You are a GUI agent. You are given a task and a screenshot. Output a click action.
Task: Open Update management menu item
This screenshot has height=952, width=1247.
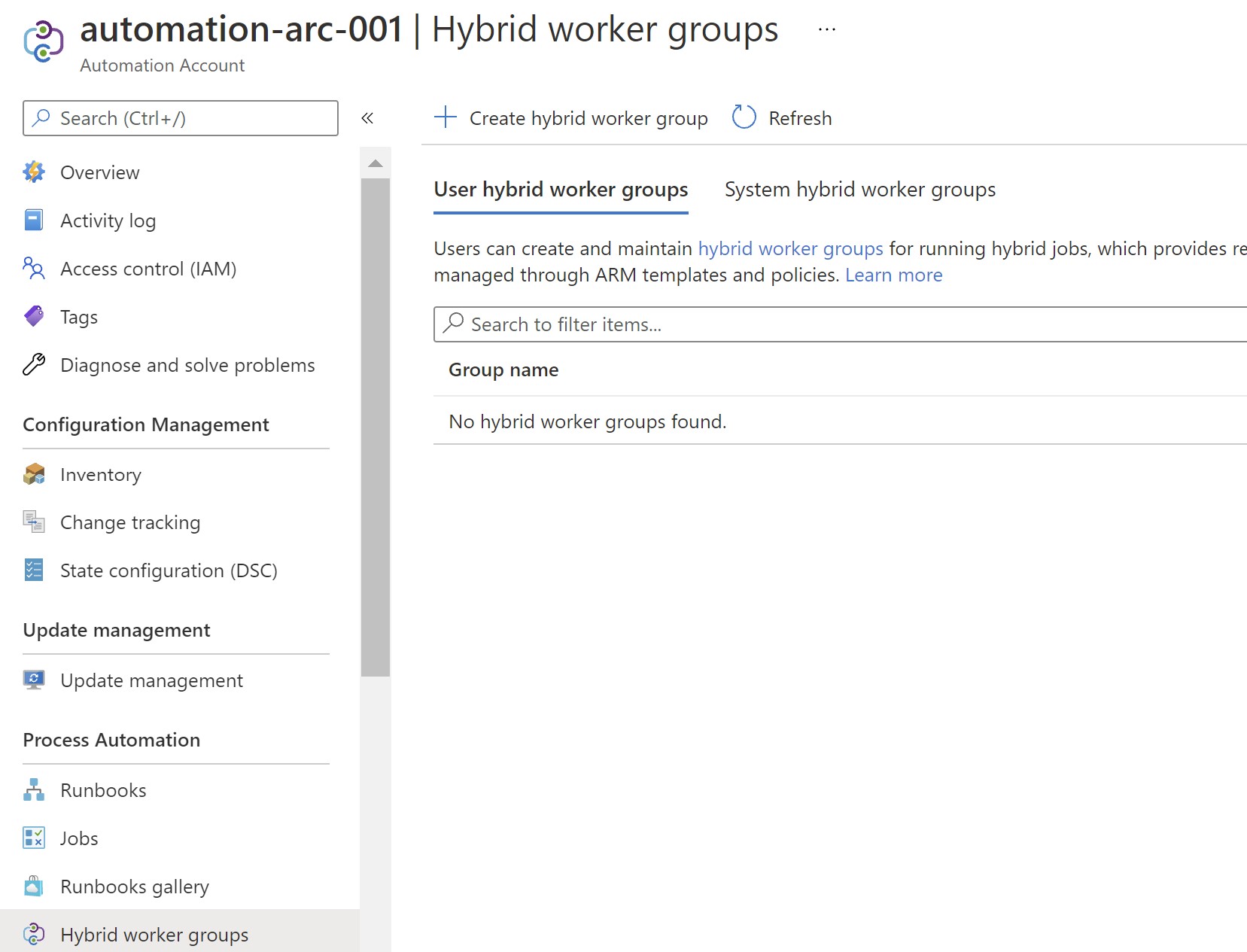[x=151, y=680]
